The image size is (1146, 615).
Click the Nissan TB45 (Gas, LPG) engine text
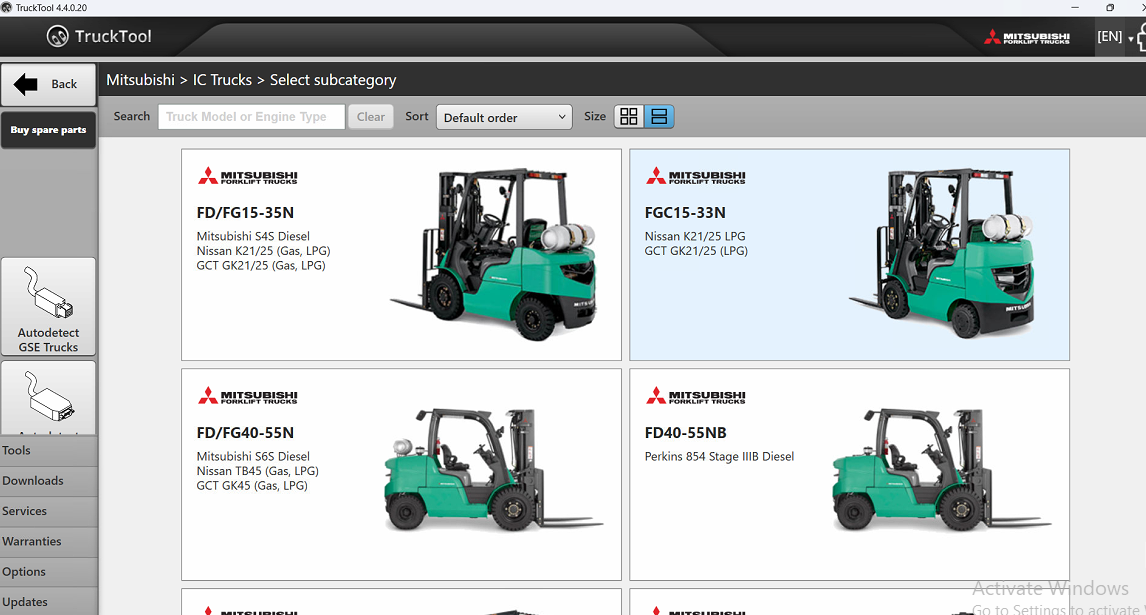[x=257, y=471]
